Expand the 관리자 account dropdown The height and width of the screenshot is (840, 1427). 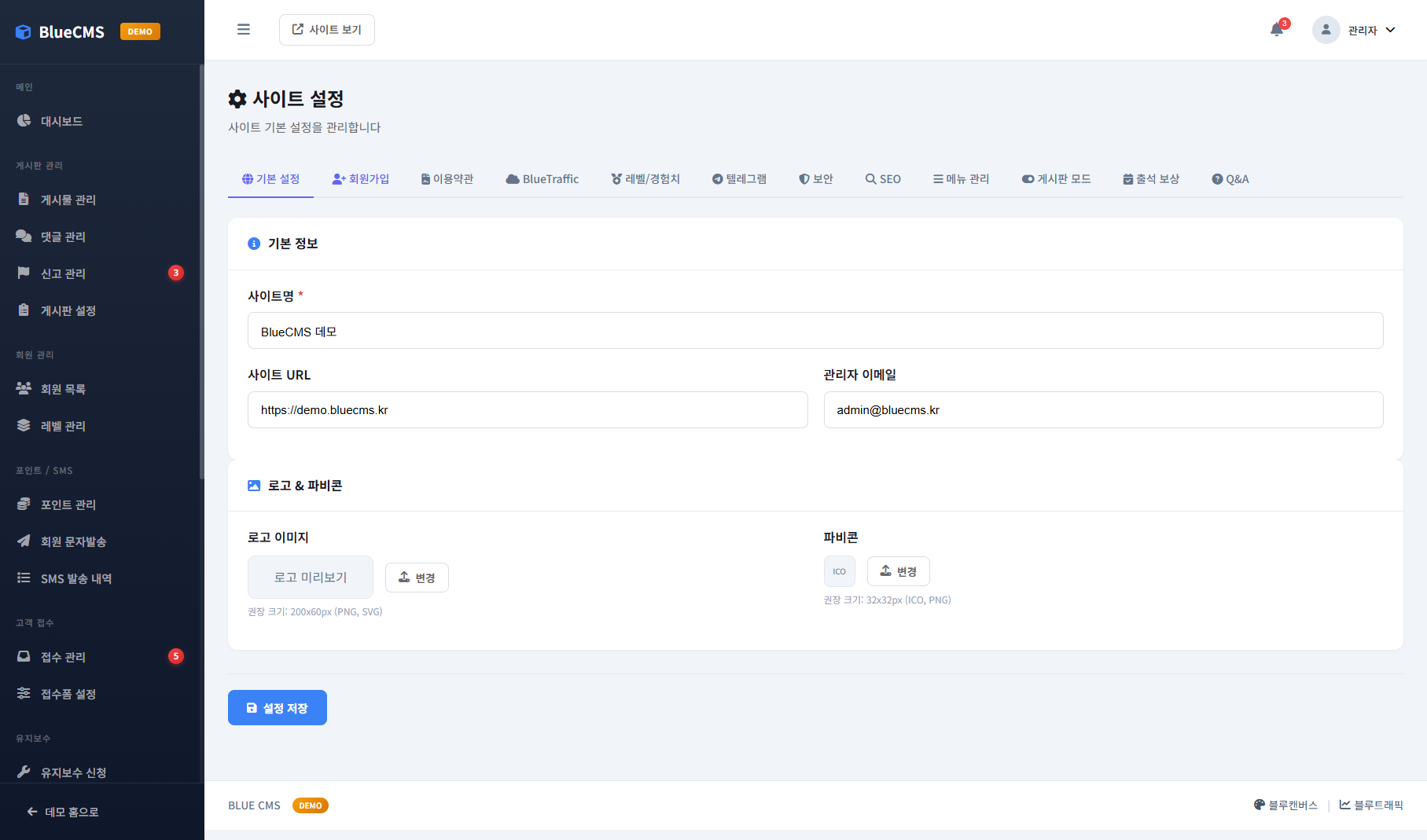1356,29
